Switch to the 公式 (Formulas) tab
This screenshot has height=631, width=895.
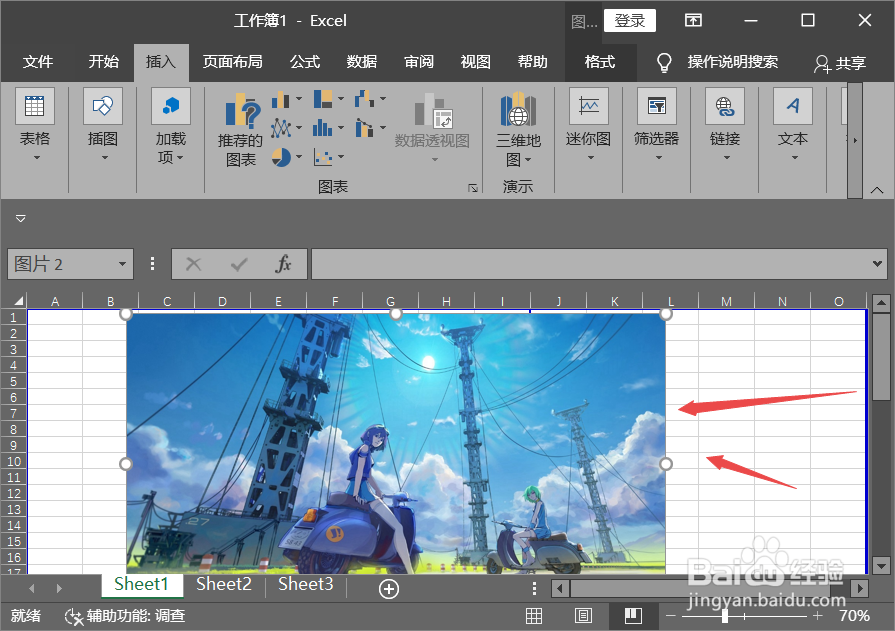tap(305, 62)
